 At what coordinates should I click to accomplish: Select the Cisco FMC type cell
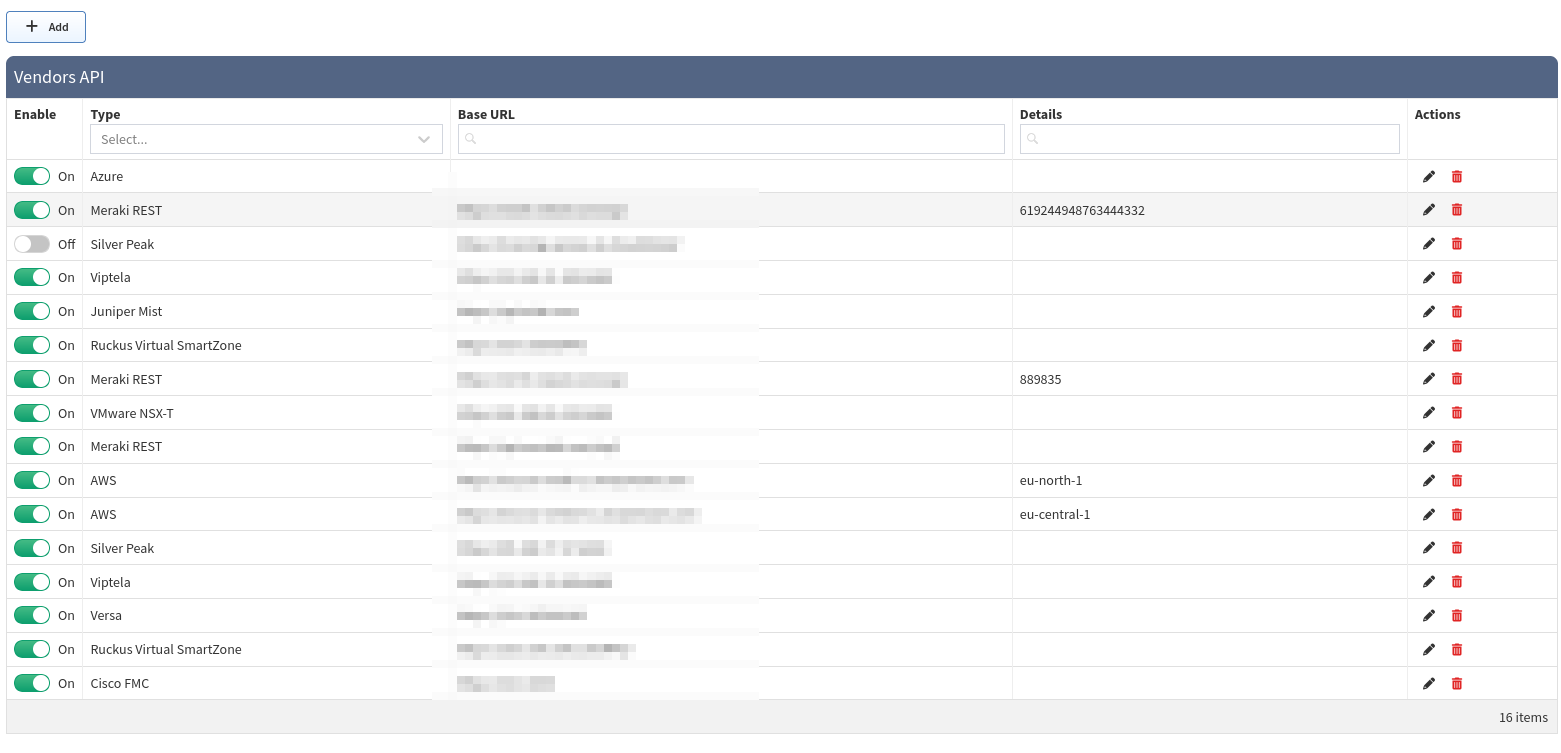tap(119, 683)
